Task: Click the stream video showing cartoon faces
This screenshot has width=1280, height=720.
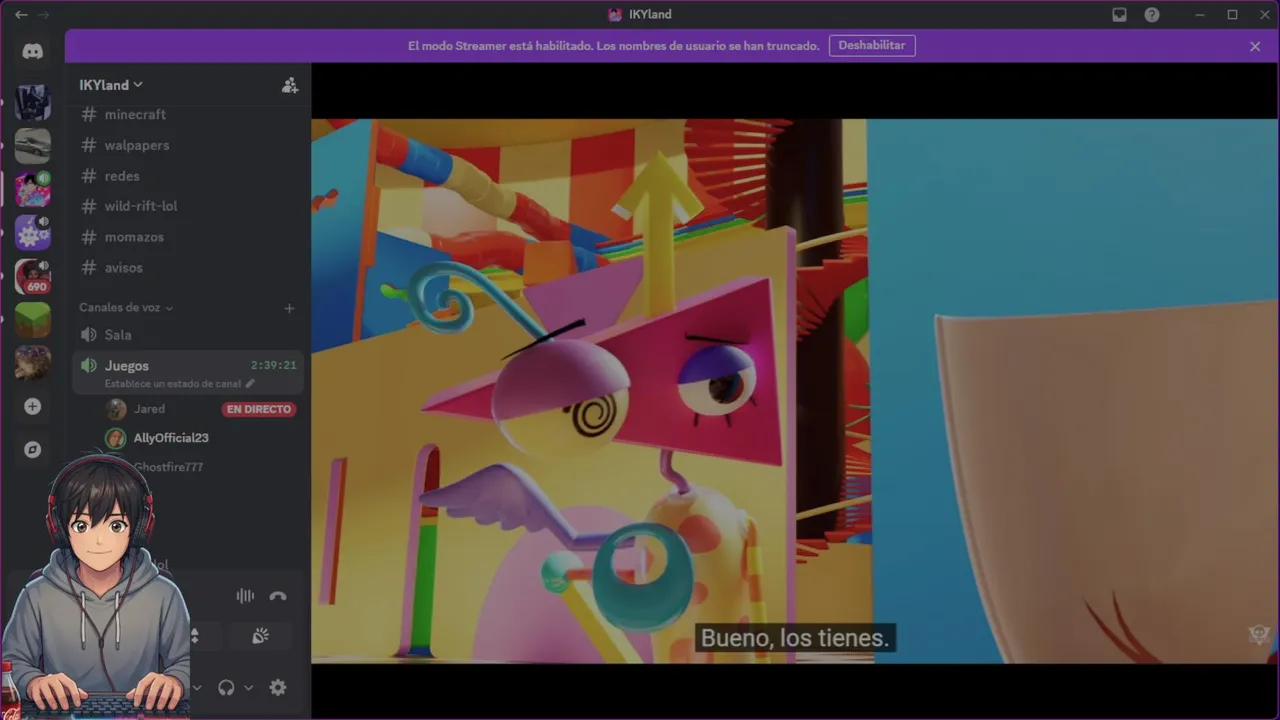Action: click(795, 390)
